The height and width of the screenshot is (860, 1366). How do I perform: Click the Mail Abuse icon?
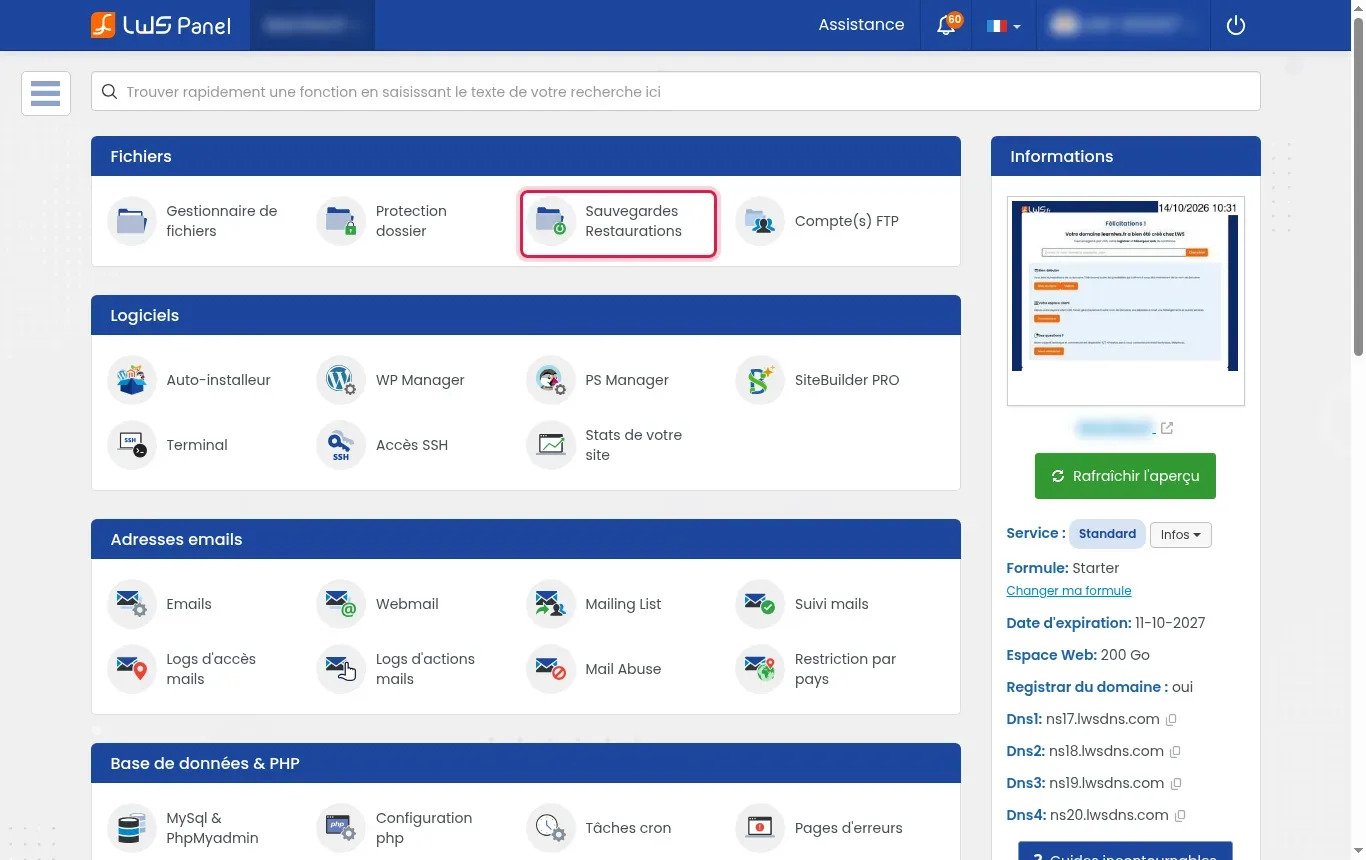coord(551,669)
